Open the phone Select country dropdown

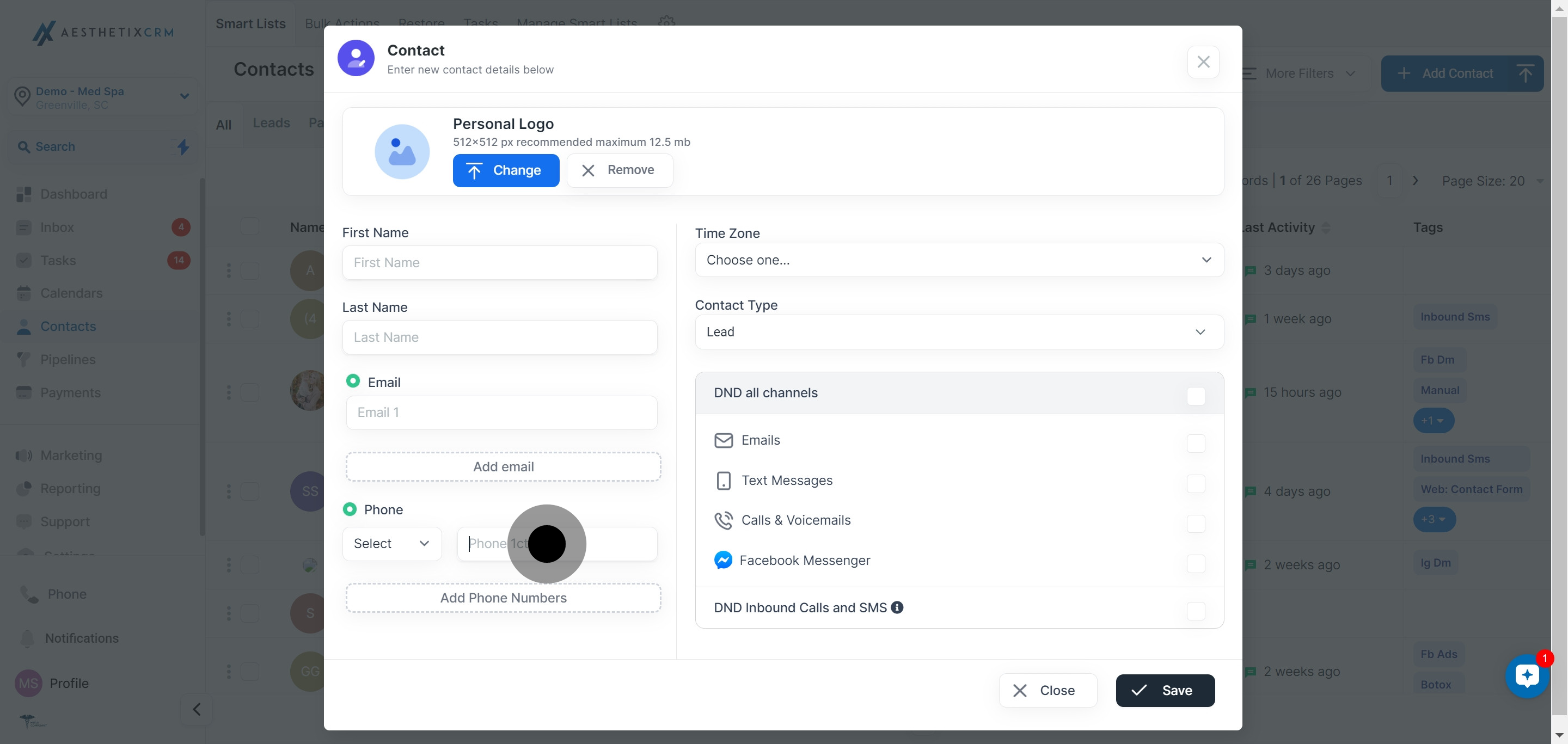tap(391, 543)
